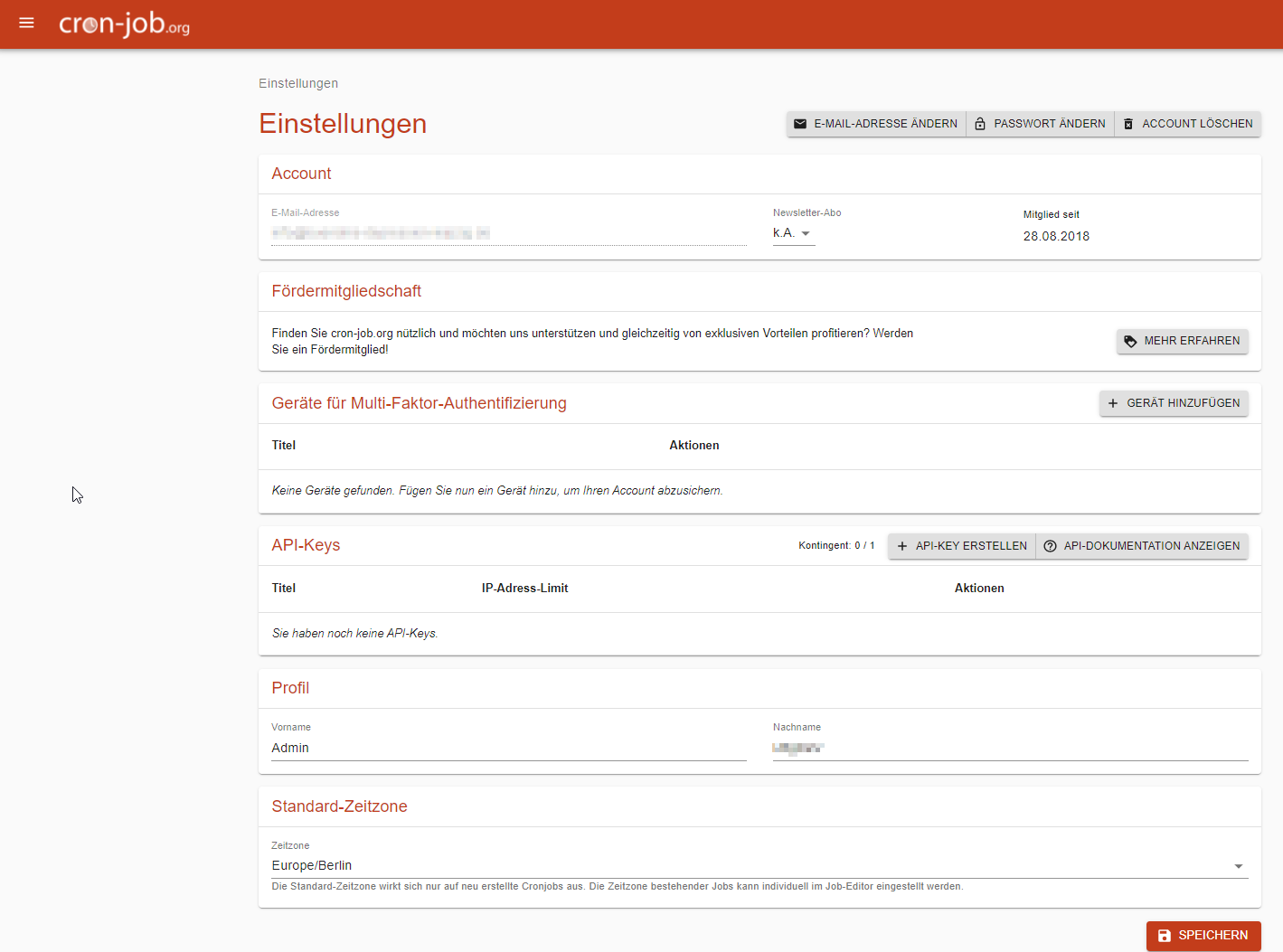Click the Profil section heading

point(290,688)
